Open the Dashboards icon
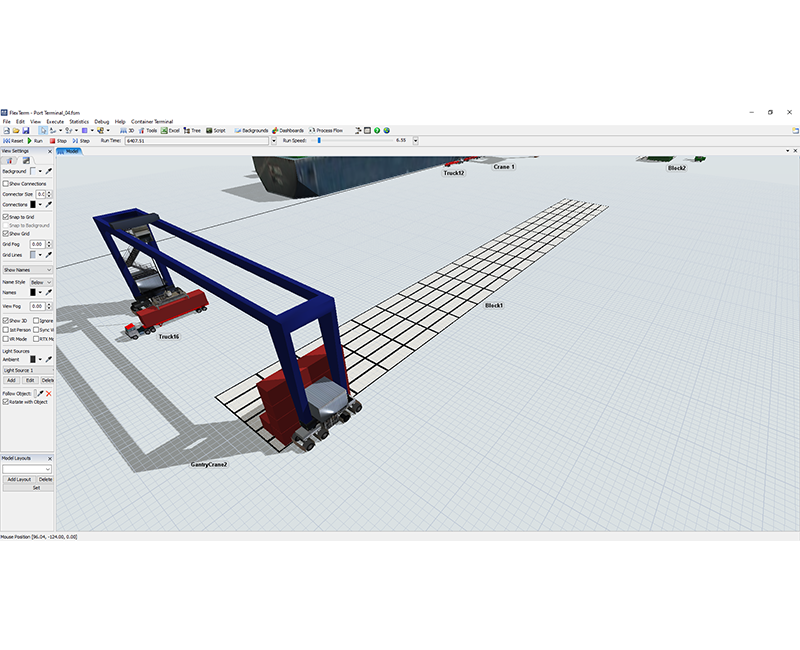 pos(290,131)
